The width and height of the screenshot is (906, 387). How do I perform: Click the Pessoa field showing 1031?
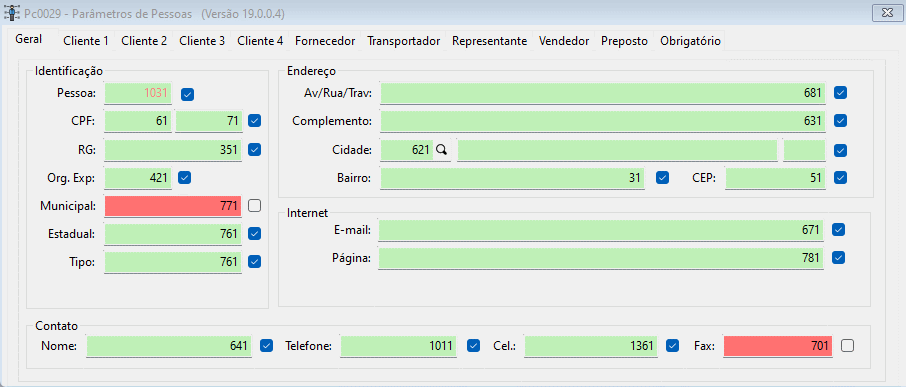pos(138,93)
